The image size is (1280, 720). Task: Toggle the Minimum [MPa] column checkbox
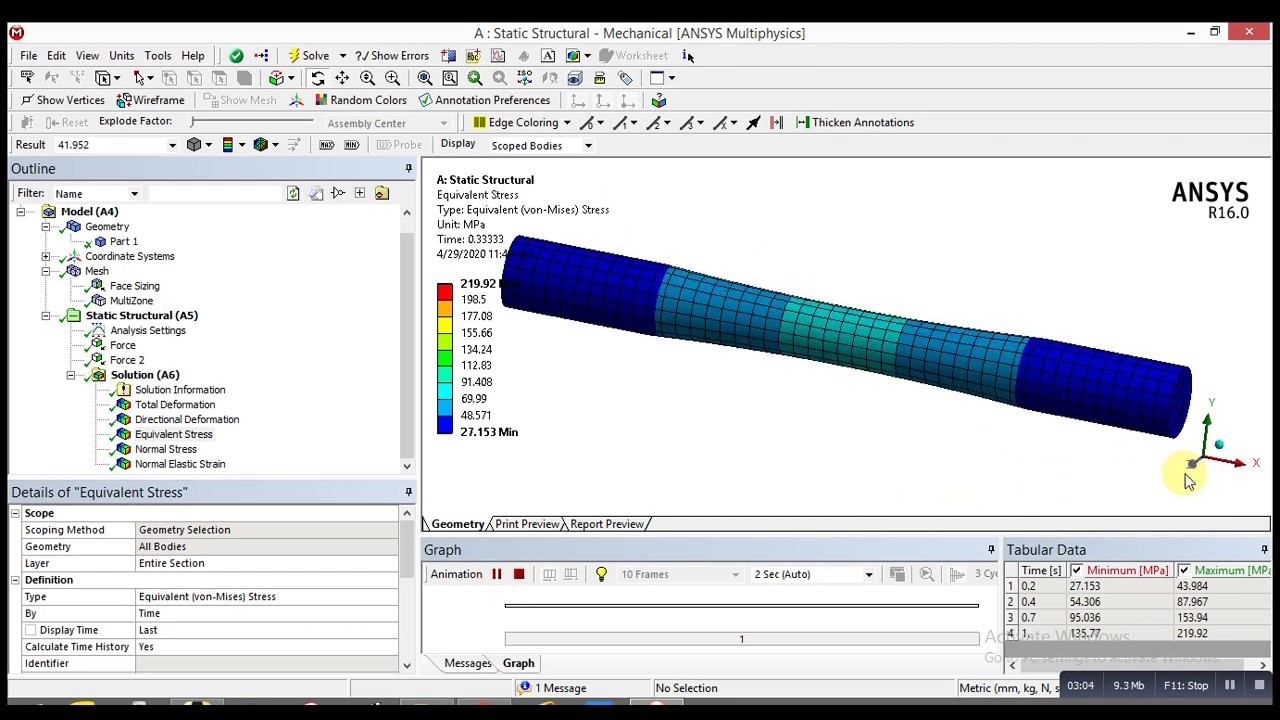[x=1076, y=571]
